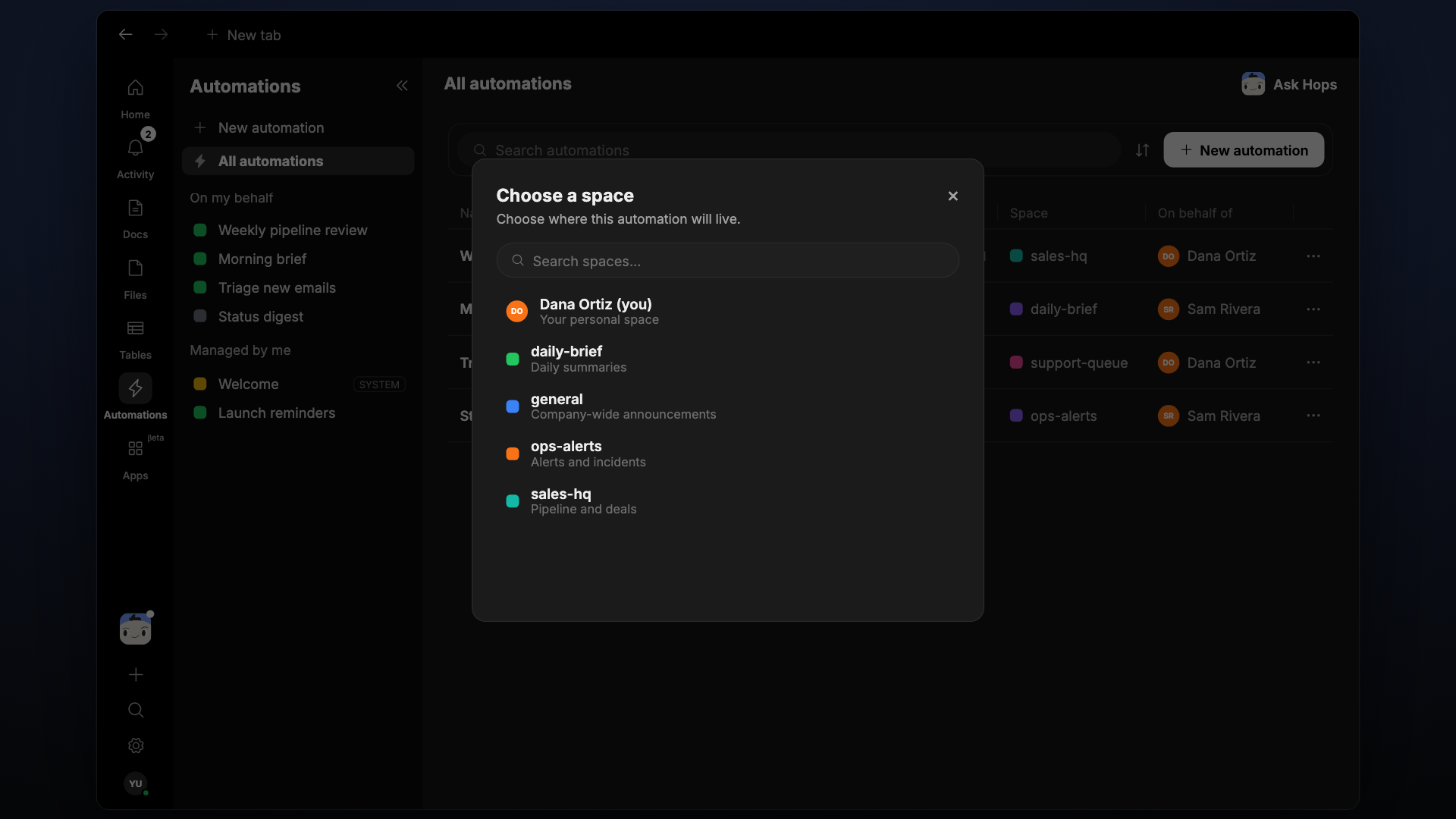
Task: Select the Automations lightning icon
Action: 135,388
